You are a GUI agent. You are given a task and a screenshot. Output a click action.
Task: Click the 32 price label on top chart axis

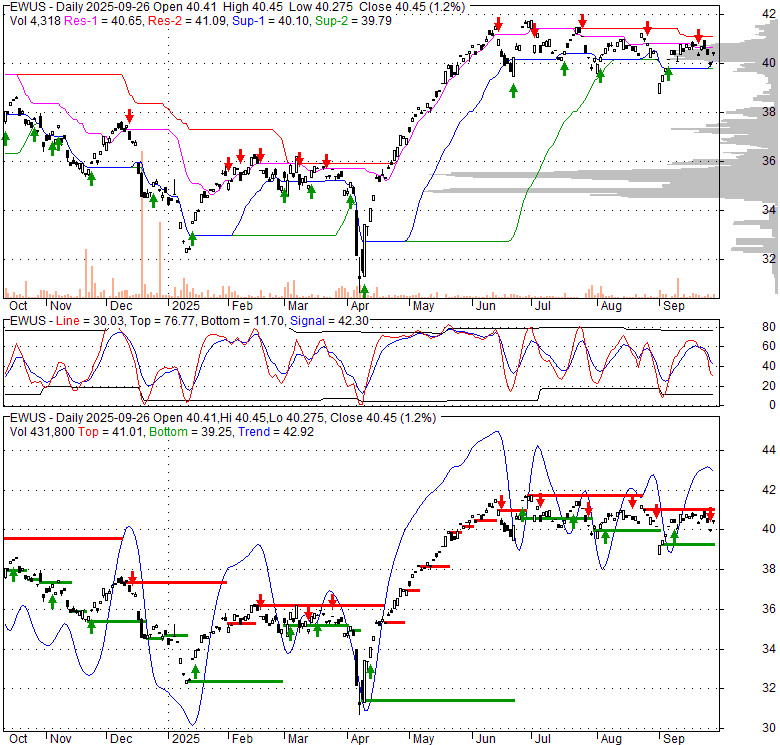(x=769, y=259)
